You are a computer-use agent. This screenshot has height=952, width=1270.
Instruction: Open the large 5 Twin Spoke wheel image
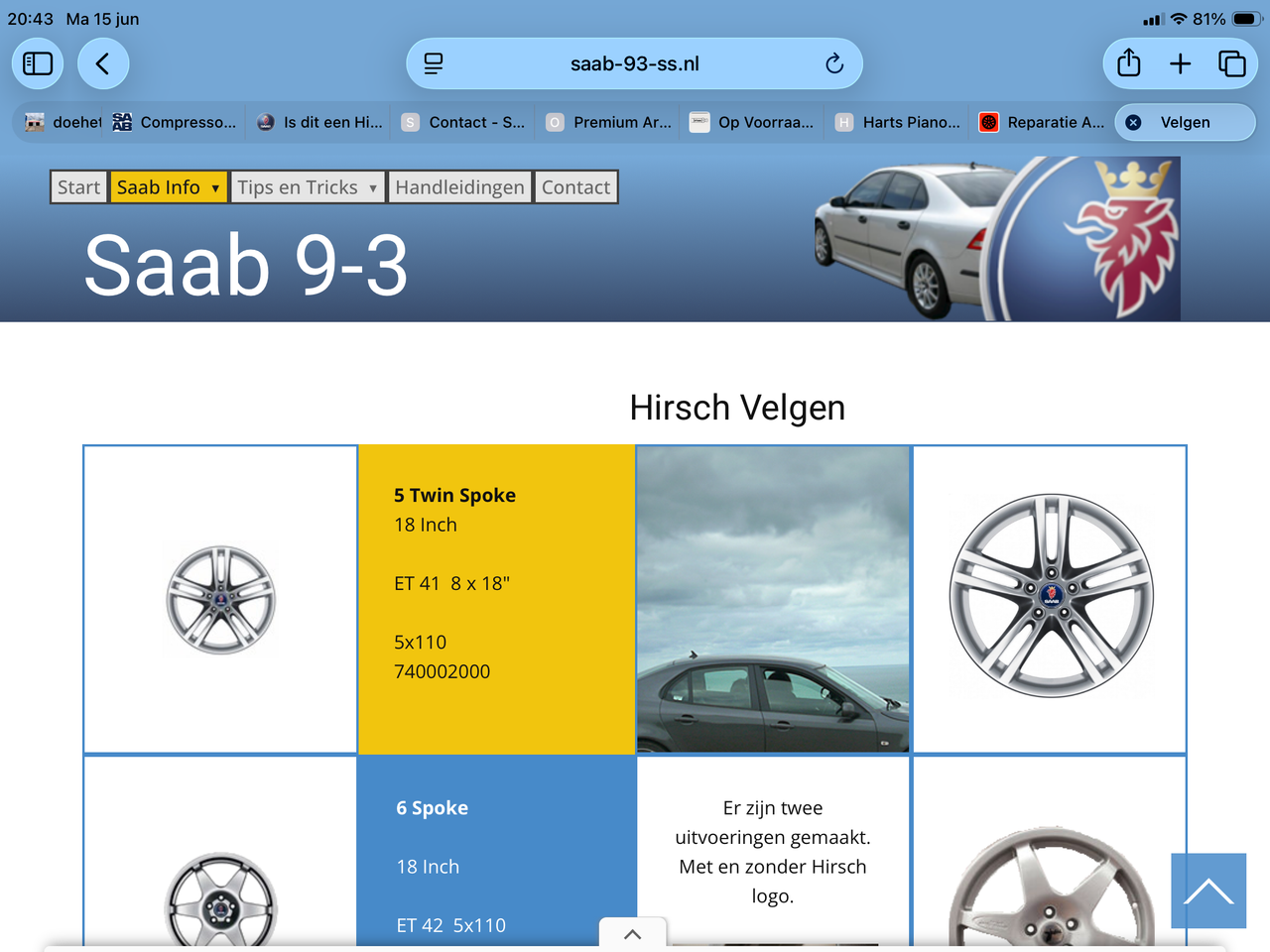[x=1051, y=596]
